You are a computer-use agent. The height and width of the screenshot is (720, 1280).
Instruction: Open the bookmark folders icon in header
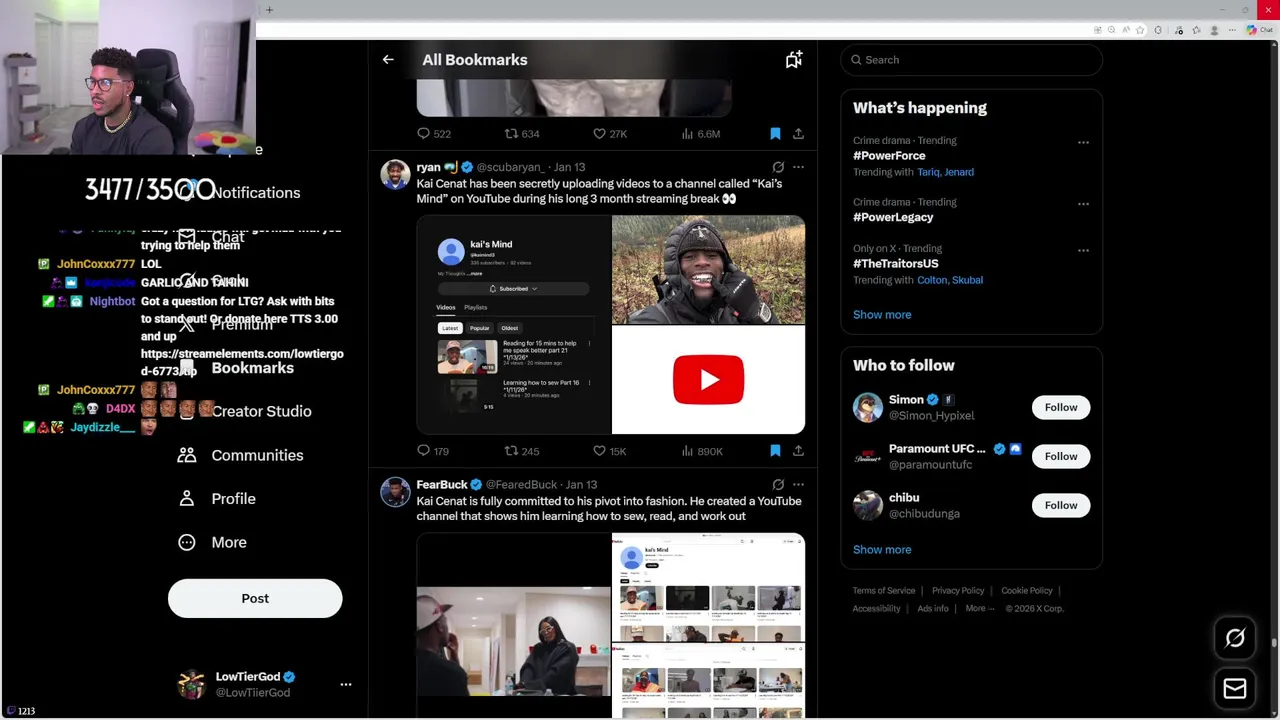click(794, 60)
